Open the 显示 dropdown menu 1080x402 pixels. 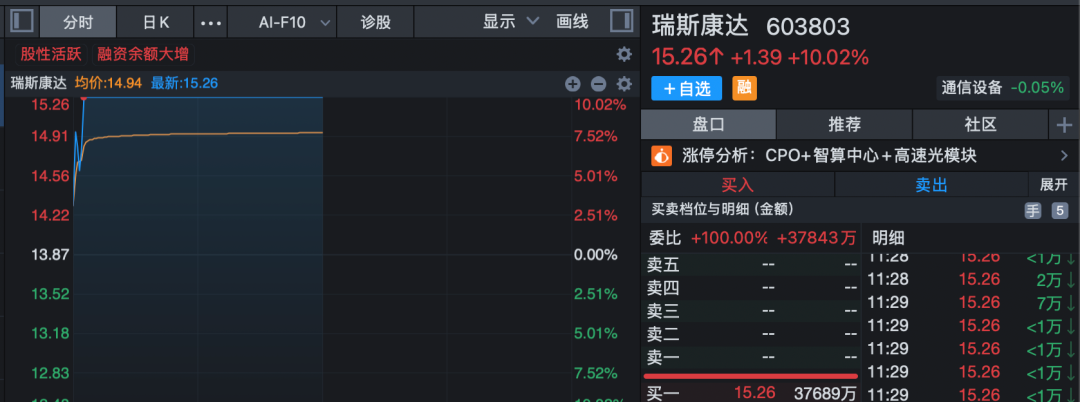tap(510, 21)
